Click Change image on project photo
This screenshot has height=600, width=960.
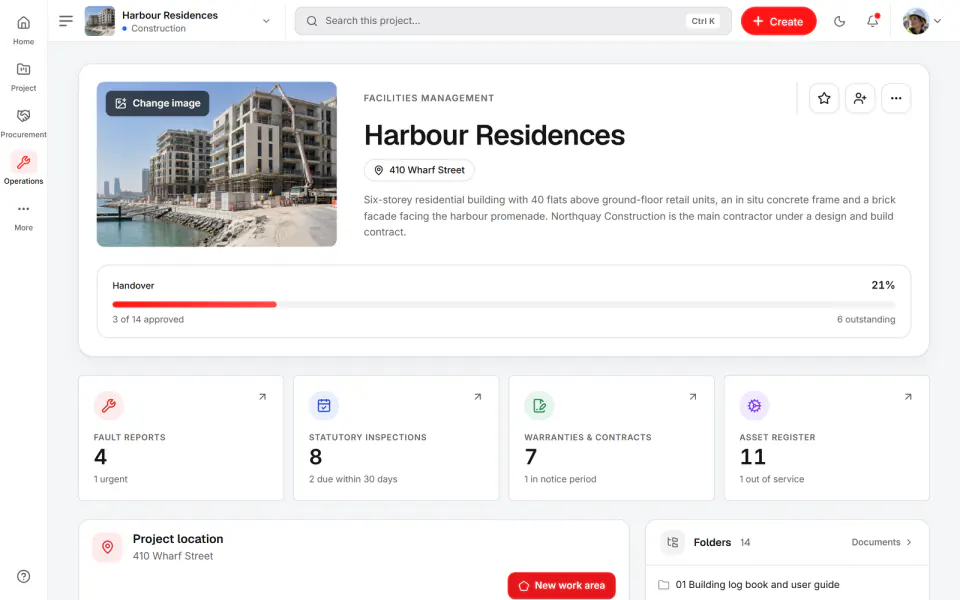pyautogui.click(x=158, y=103)
